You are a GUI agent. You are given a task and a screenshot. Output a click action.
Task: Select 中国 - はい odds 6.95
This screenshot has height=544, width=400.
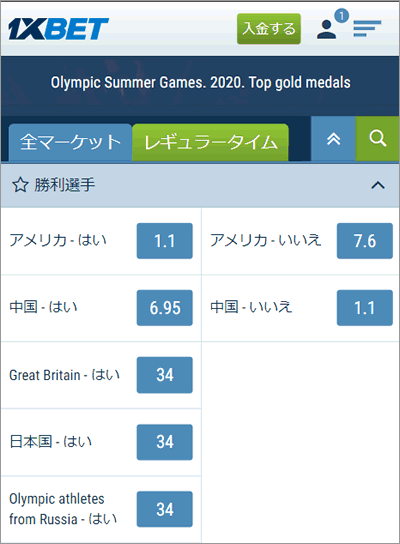click(x=164, y=308)
